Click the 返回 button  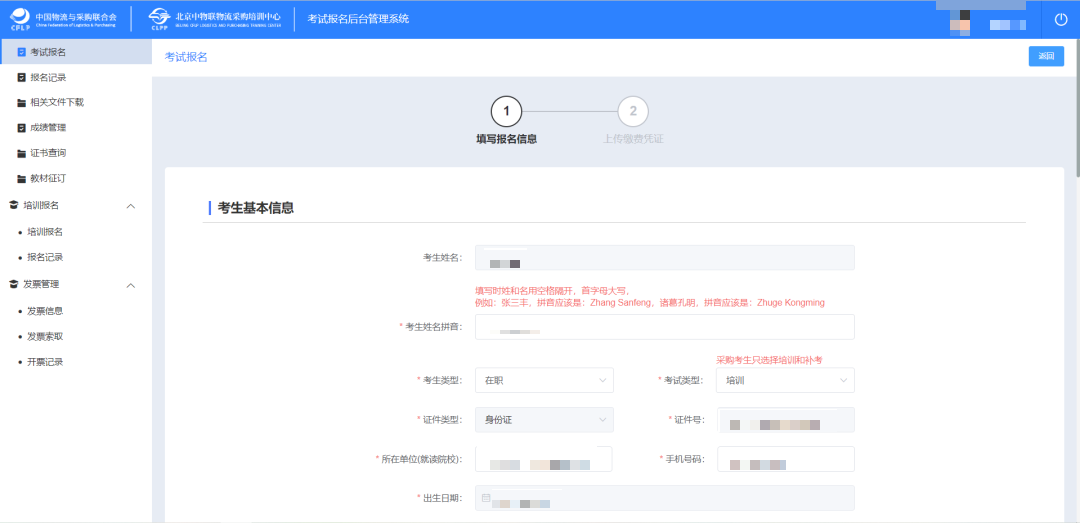pyautogui.click(x=1046, y=57)
